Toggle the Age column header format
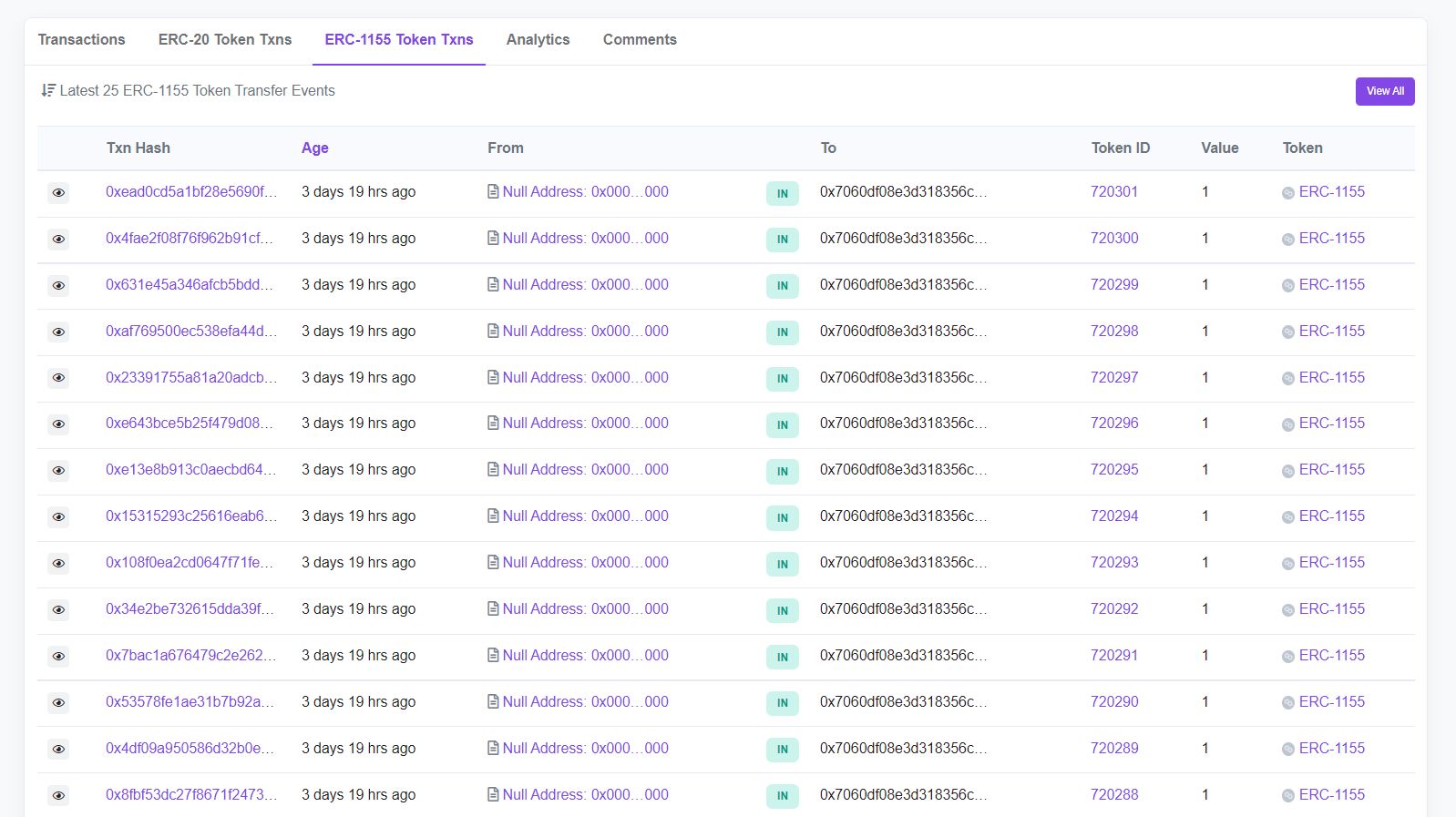The height and width of the screenshot is (817, 1456). click(x=315, y=148)
